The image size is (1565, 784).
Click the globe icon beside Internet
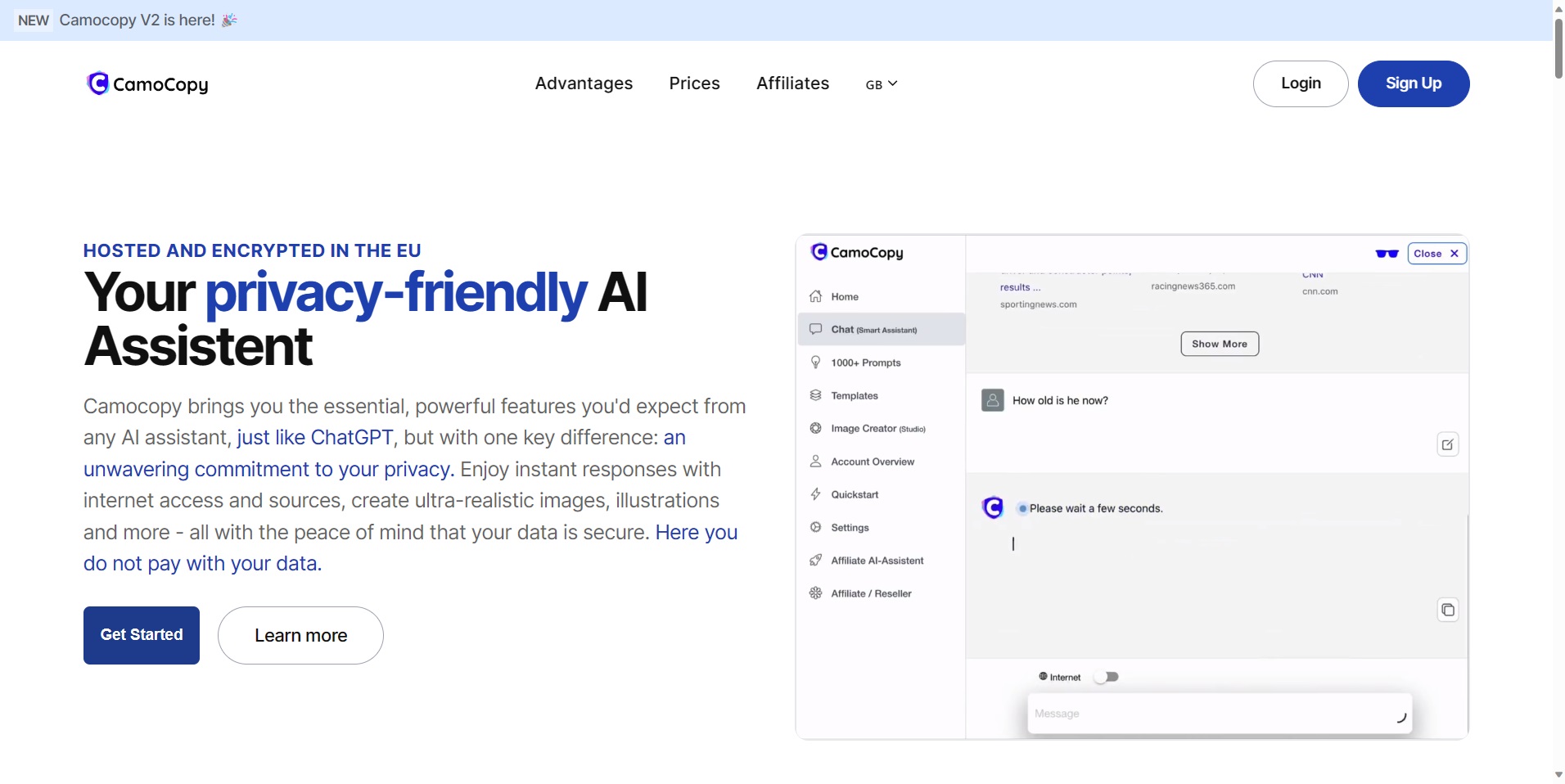pos(1043,677)
